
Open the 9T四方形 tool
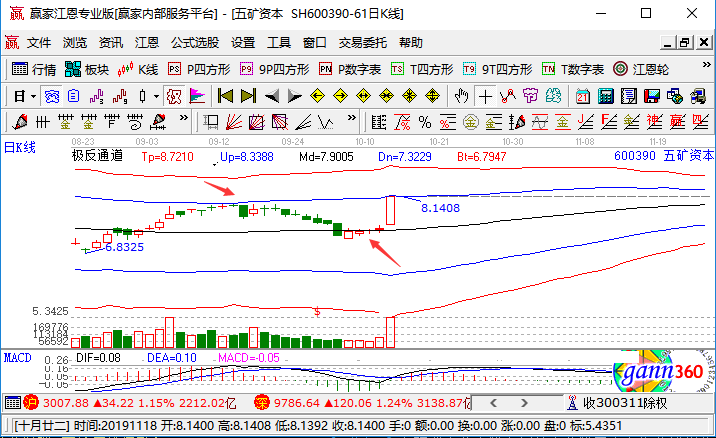[x=497, y=69]
